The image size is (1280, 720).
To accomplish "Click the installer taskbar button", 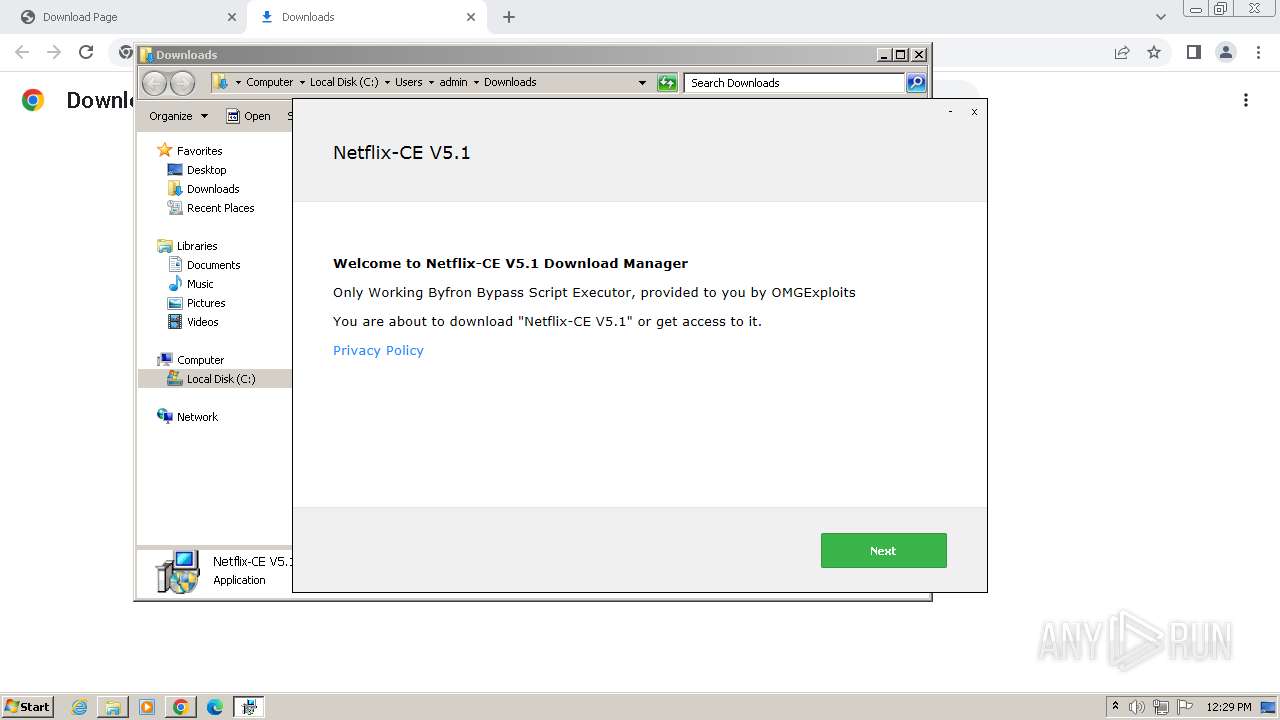I will tap(249, 707).
